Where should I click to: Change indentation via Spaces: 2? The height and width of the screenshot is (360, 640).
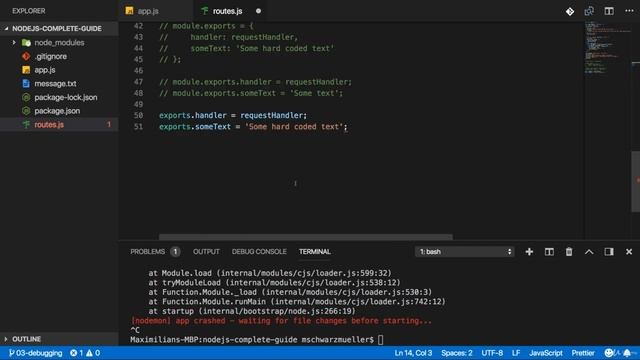pyautogui.click(x=457, y=353)
